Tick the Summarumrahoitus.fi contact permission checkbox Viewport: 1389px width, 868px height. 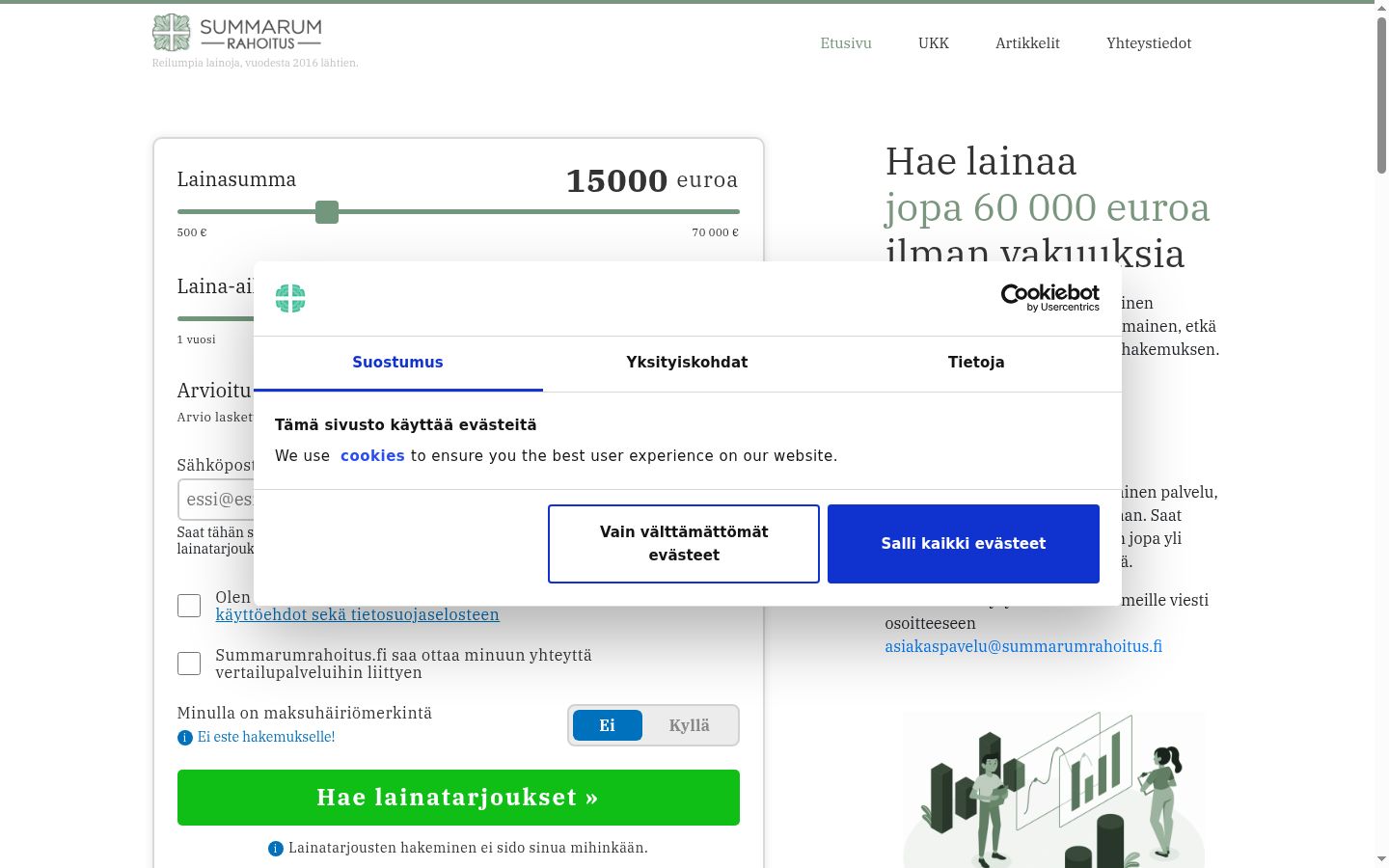pos(189,664)
